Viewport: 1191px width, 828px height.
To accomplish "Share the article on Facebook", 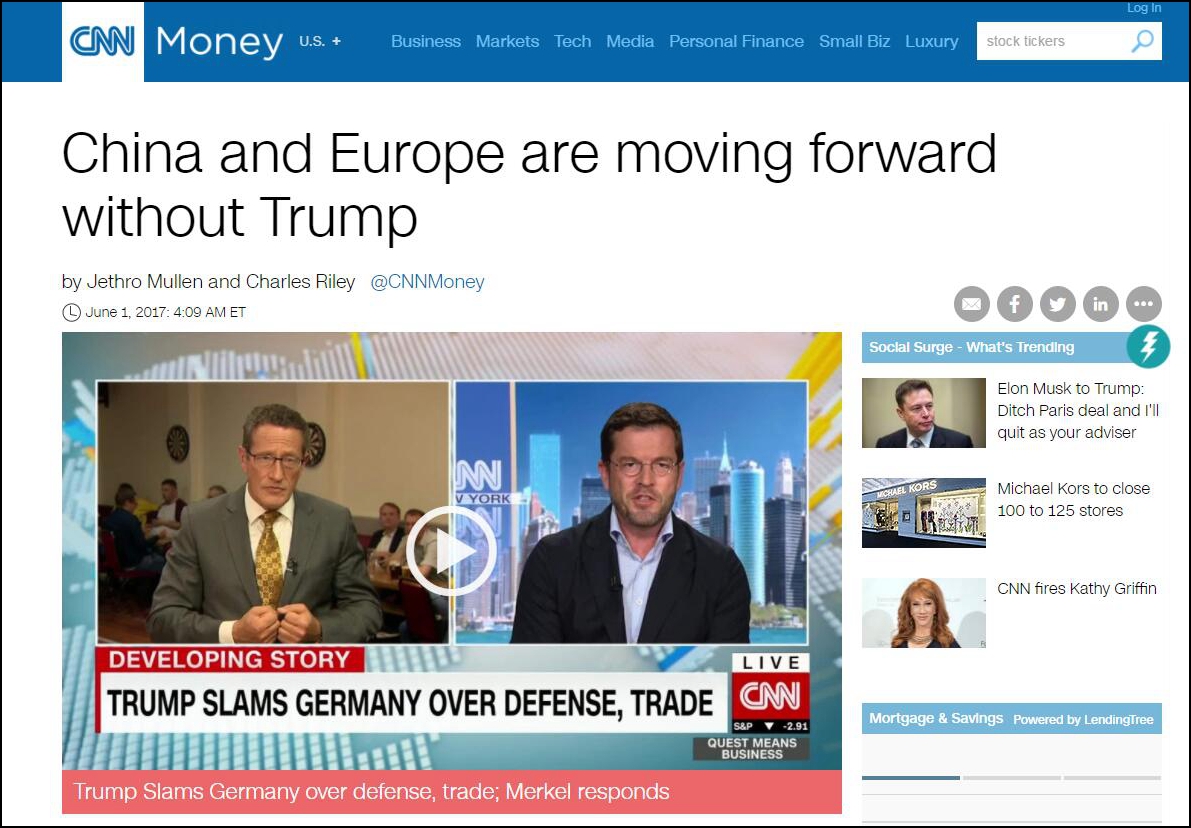I will click(1015, 305).
